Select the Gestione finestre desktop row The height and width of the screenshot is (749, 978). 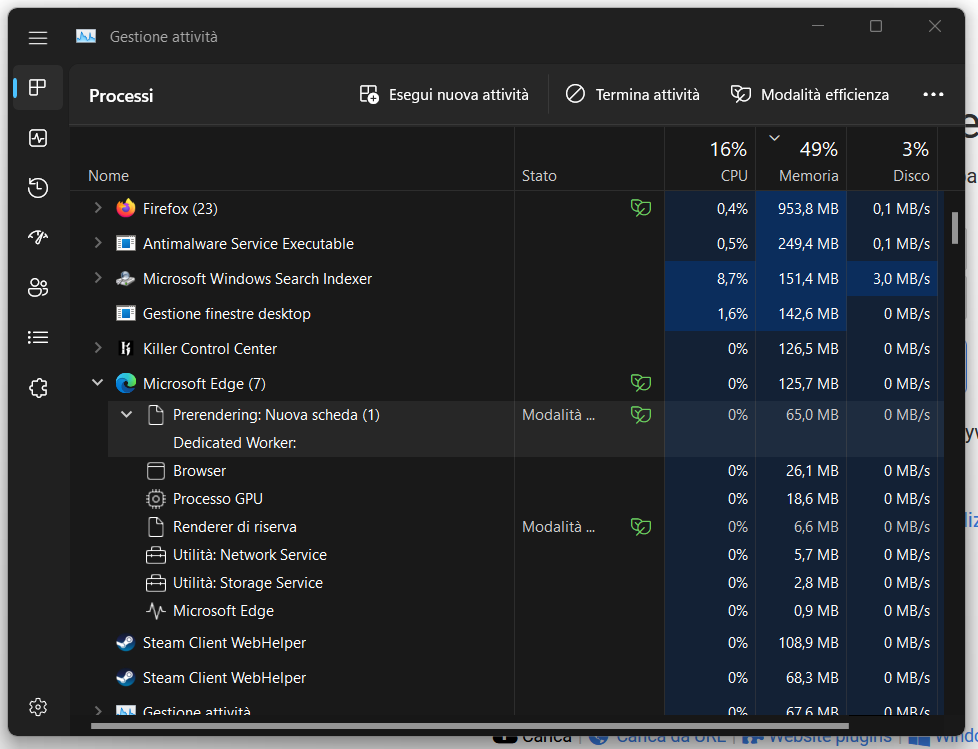506,314
